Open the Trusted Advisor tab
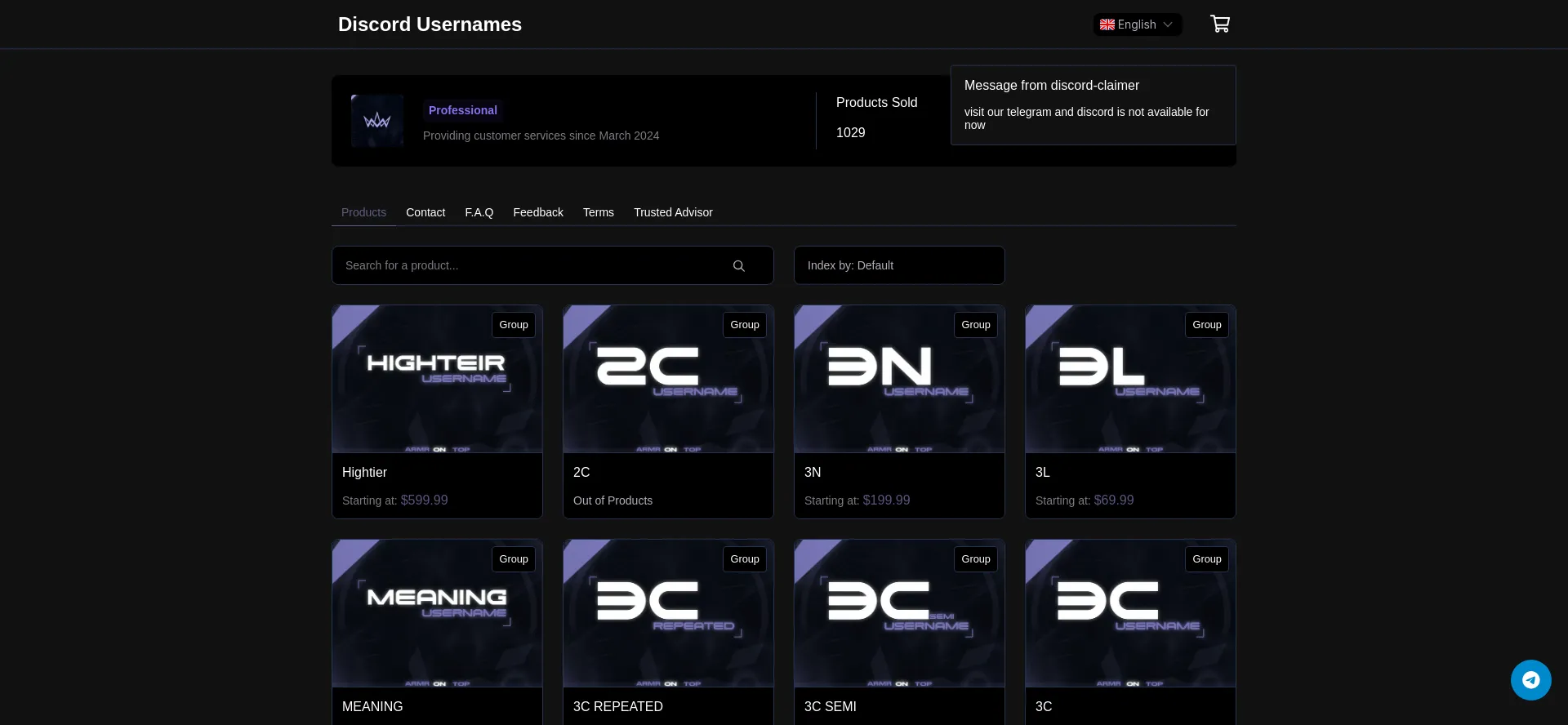1568x725 pixels. (673, 212)
